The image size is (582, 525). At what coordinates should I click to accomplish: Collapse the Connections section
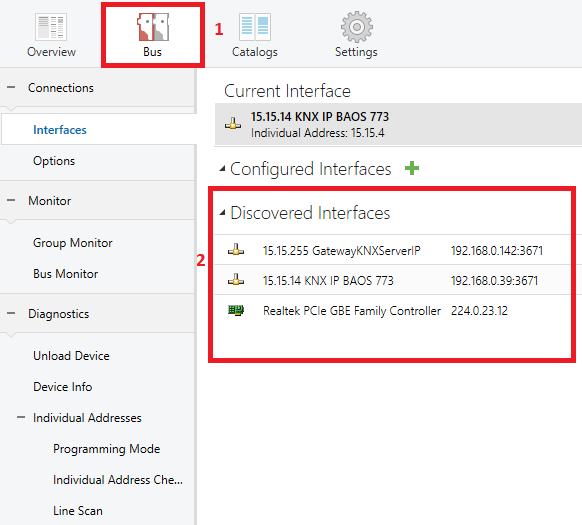[11, 88]
